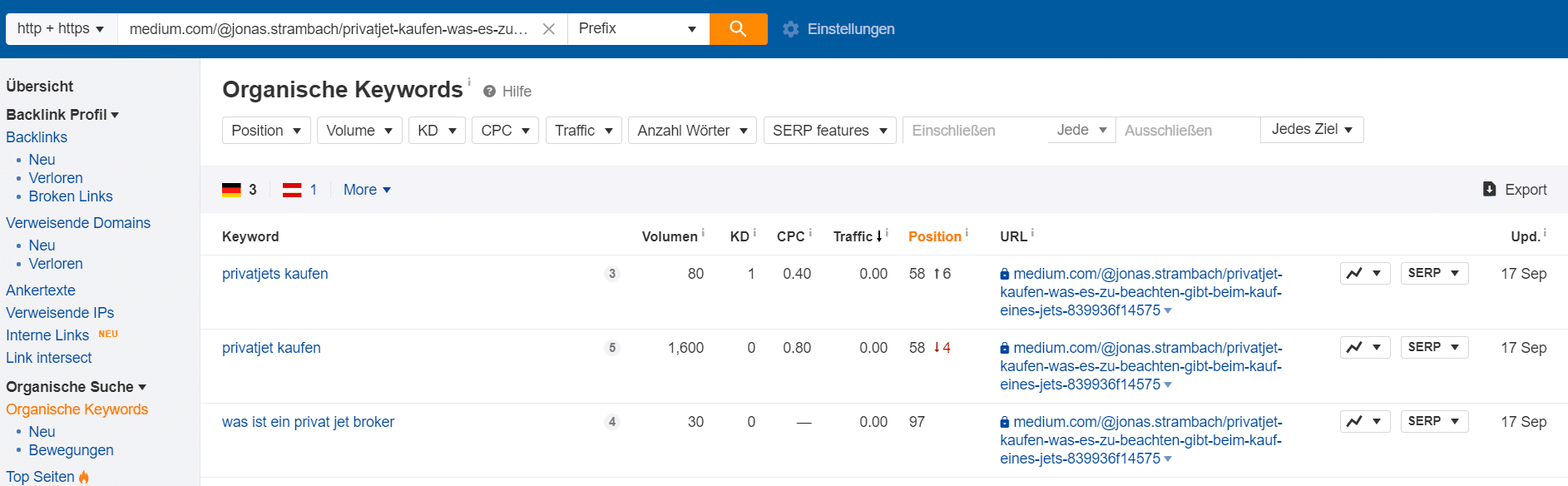Click the Hilfe question mark icon

490,92
